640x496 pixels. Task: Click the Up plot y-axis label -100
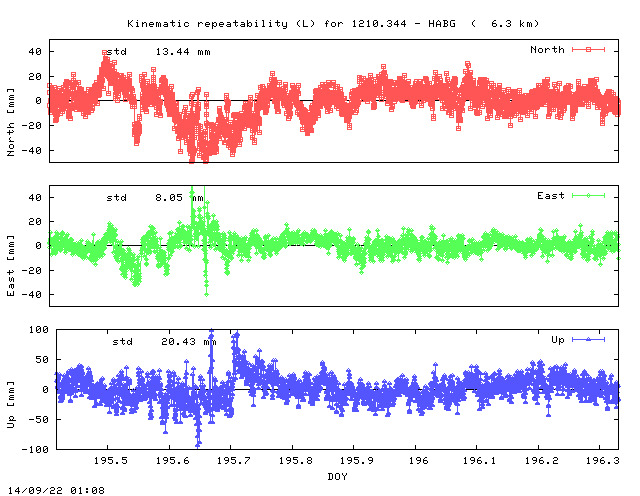coord(35,449)
